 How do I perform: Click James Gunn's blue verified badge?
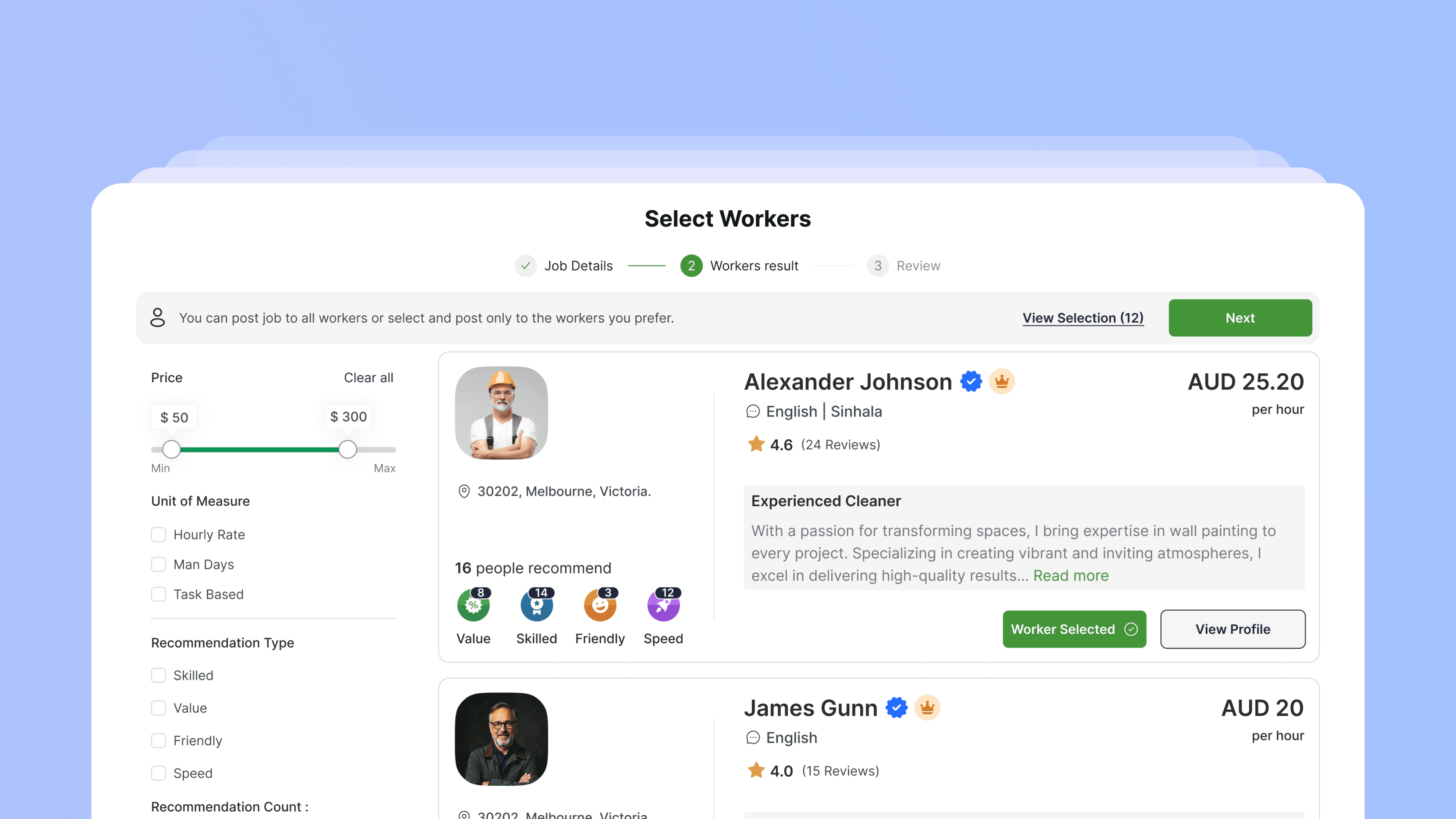coord(896,708)
